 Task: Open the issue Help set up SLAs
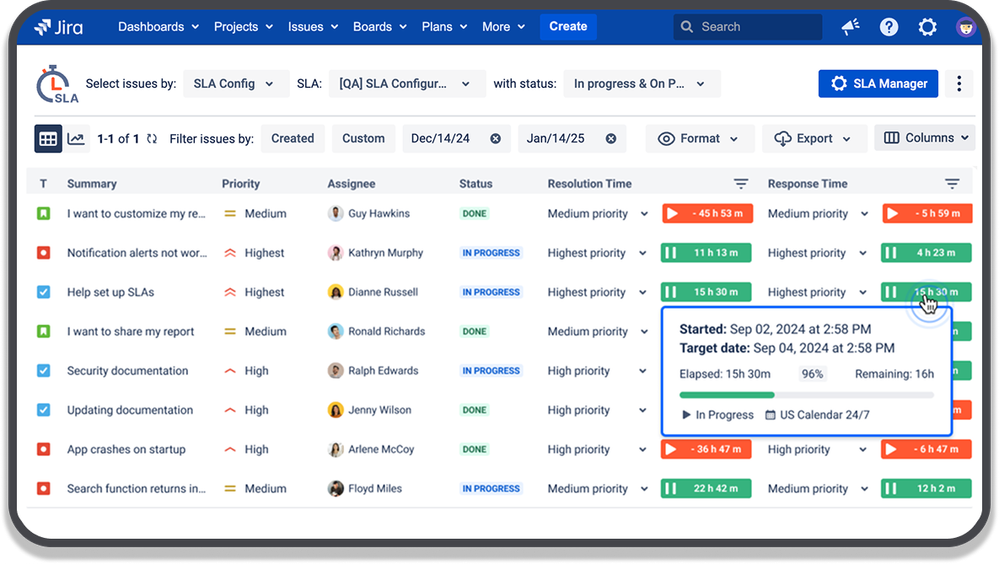pos(111,292)
